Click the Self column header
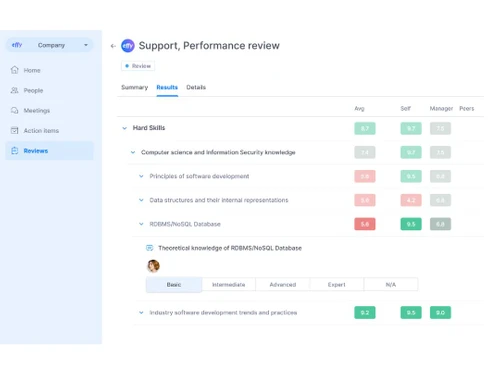500x375 pixels. (x=406, y=108)
